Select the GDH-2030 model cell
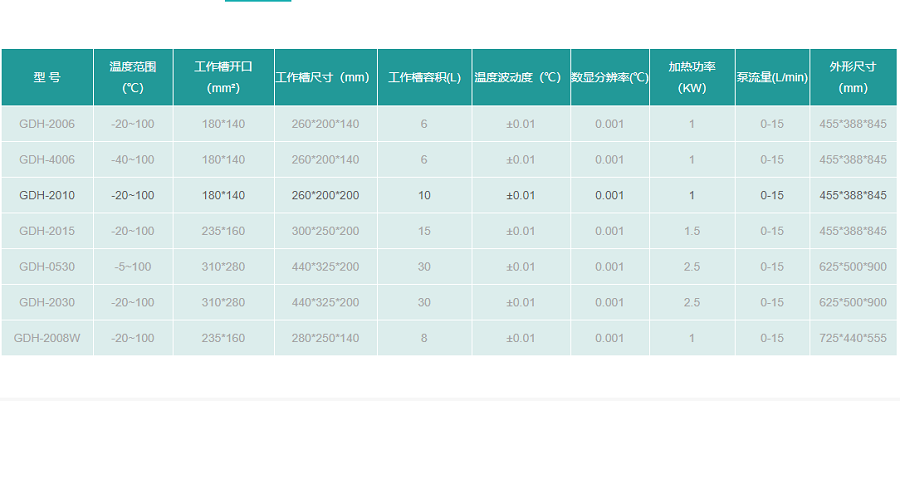The width and height of the screenshot is (900, 486). [47, 302]
